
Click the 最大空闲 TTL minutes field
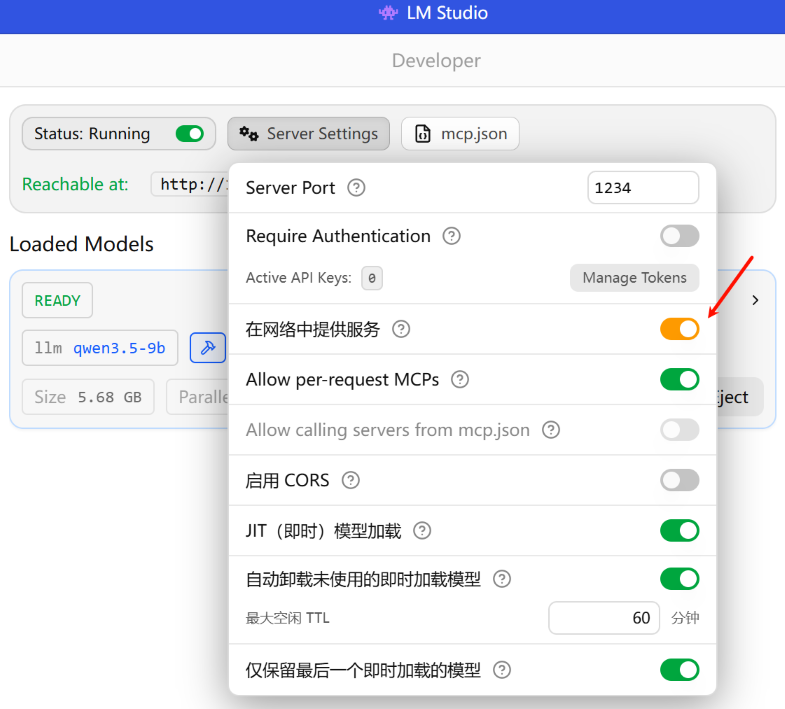pos(603,618)
